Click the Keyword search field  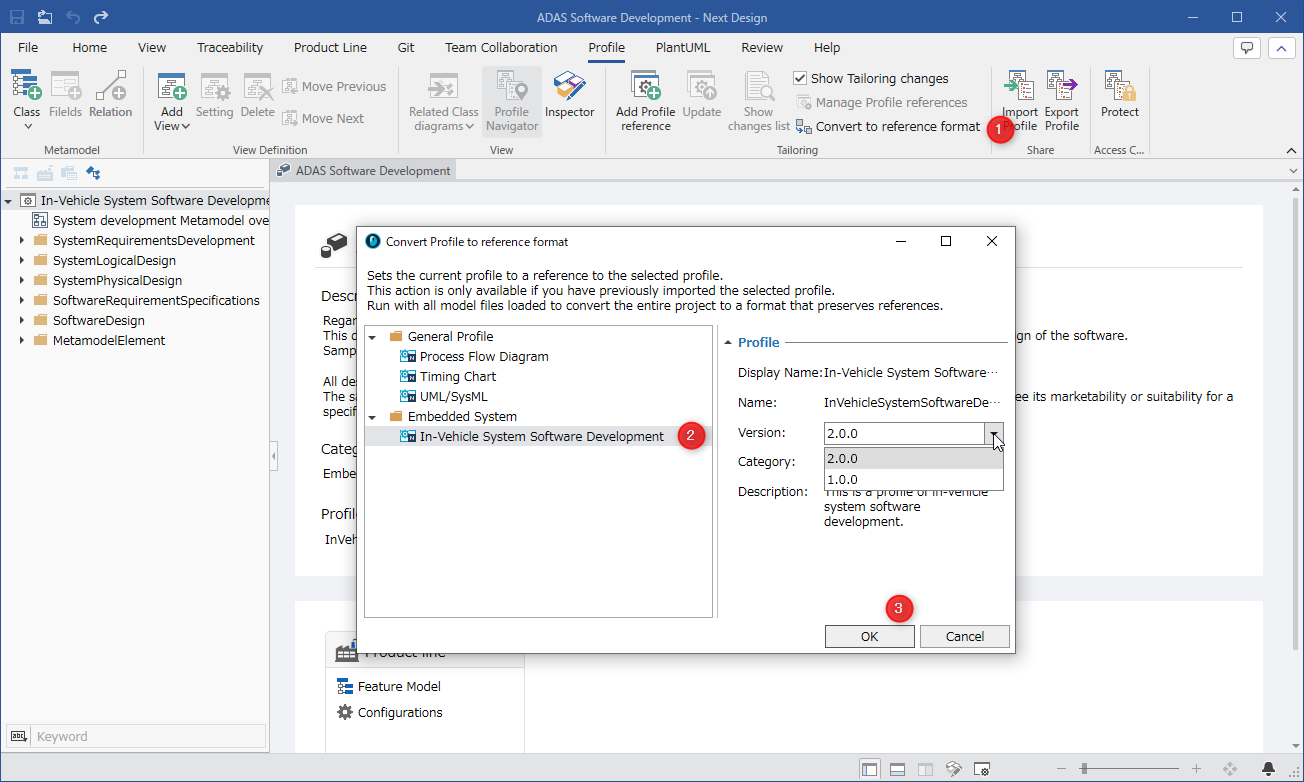coord(150,736)
